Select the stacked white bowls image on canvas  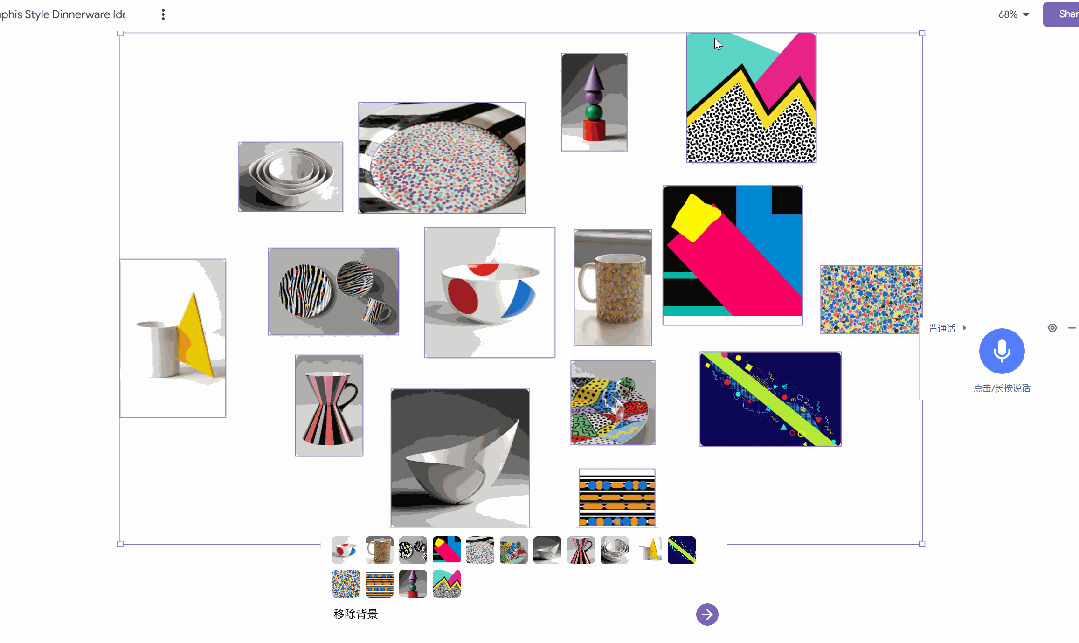pyautogui.click(x=290, y=177)
